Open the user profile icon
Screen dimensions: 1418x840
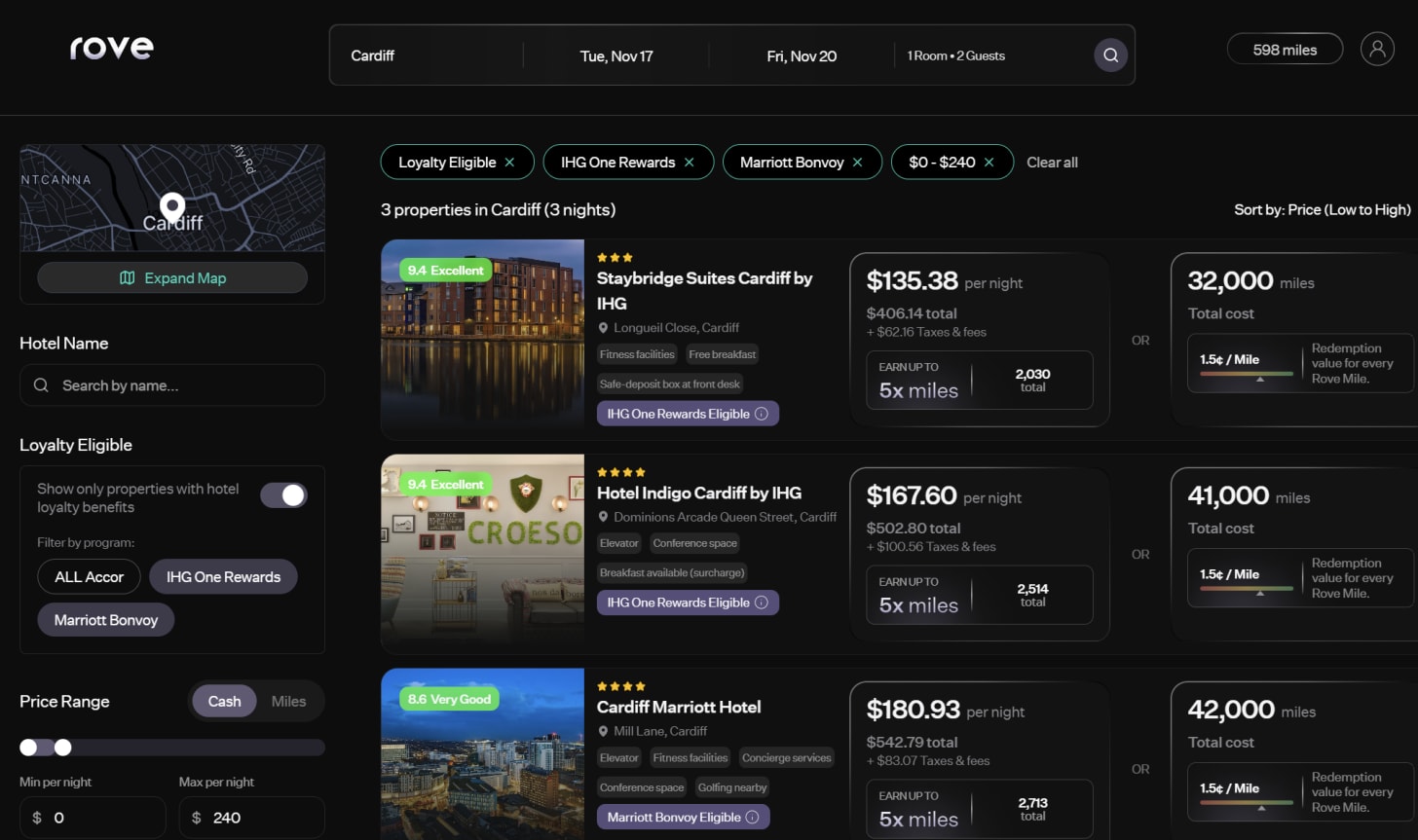[1377, 49]
